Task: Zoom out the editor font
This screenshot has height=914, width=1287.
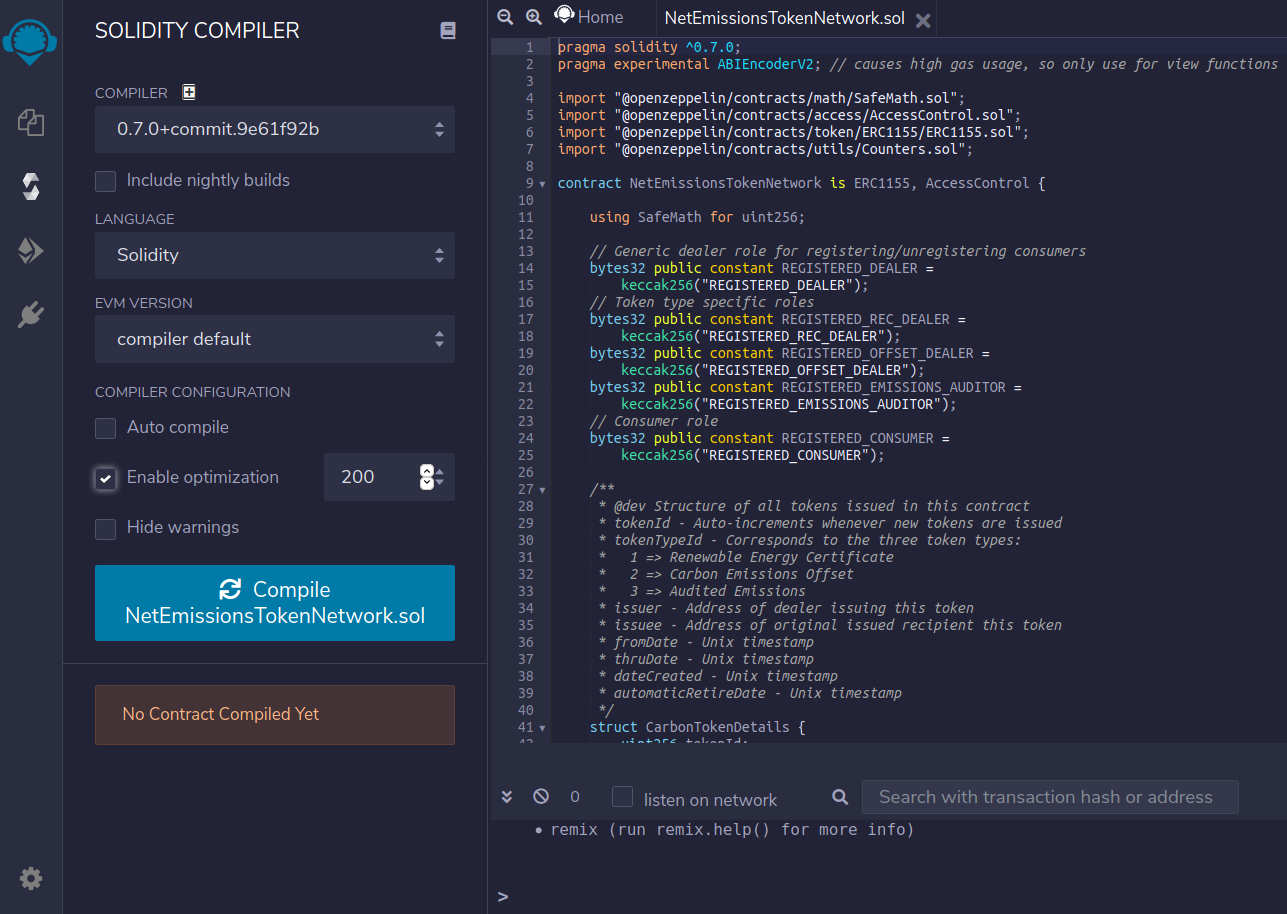Action: 505,17
